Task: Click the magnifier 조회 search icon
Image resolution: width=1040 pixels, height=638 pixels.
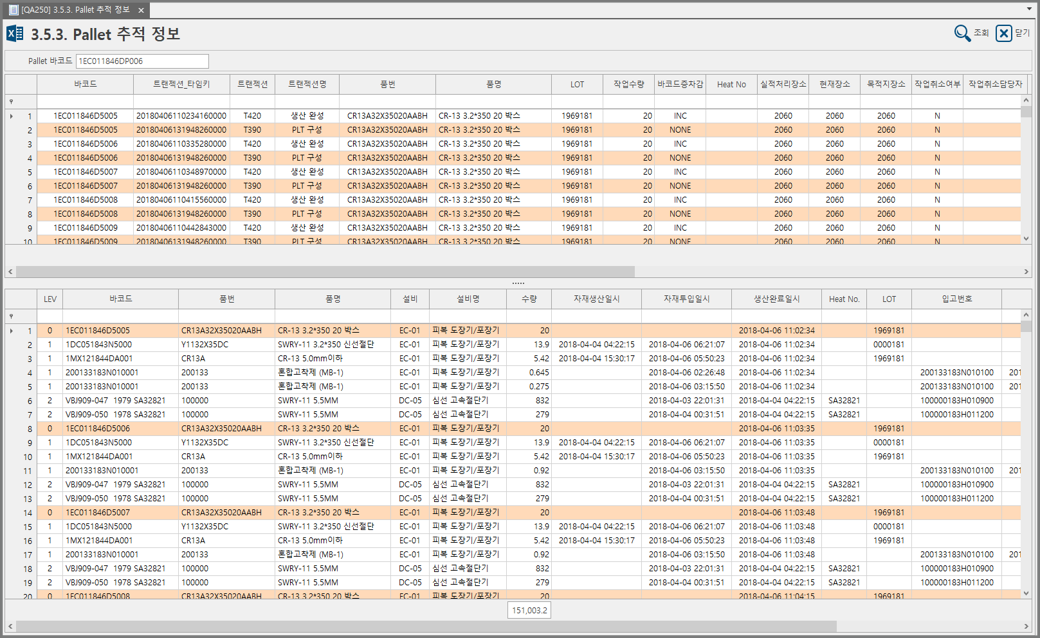Action: [962, 34]
